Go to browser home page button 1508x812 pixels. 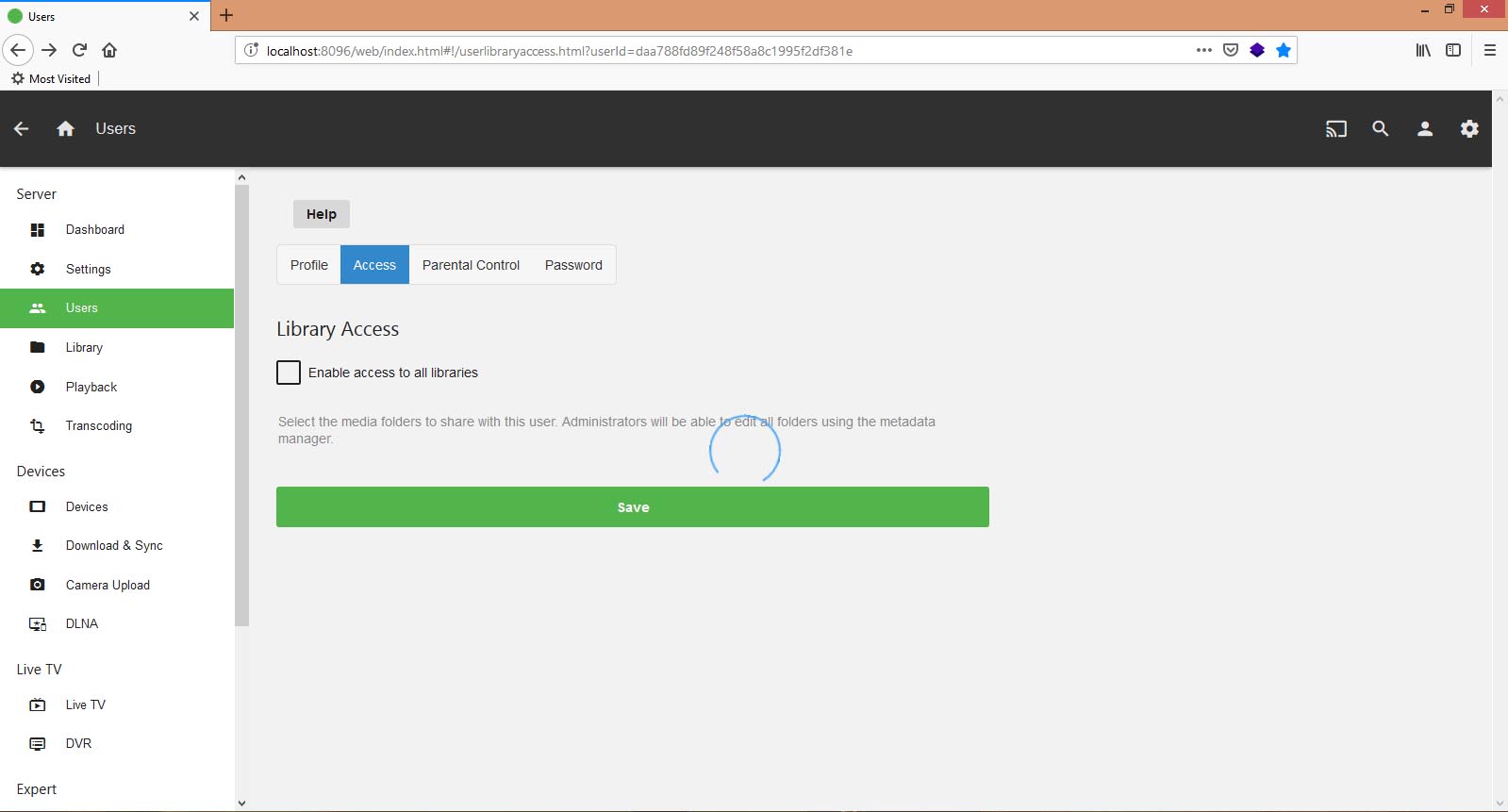click(109, 50)
